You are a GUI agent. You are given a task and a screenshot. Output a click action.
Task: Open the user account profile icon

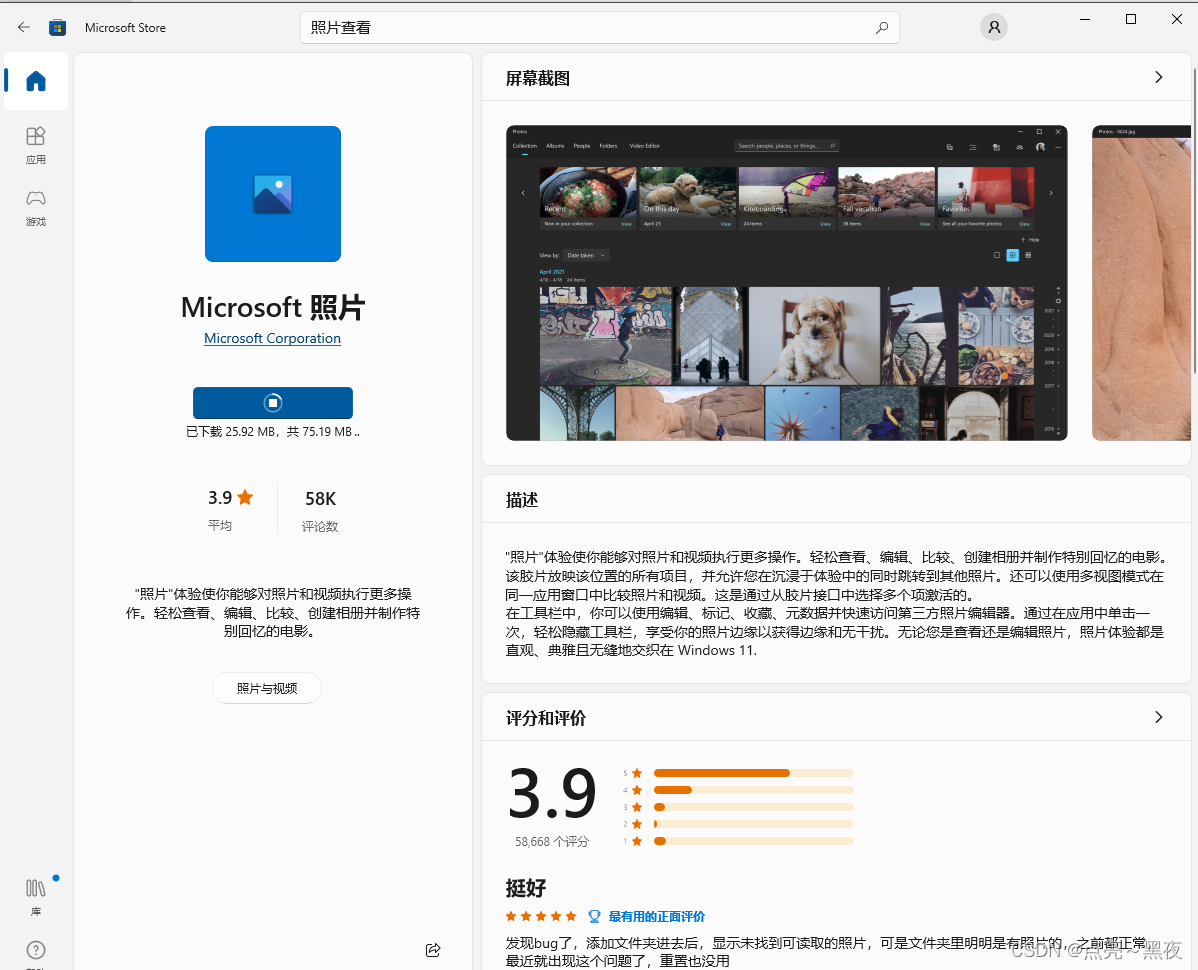993,27
